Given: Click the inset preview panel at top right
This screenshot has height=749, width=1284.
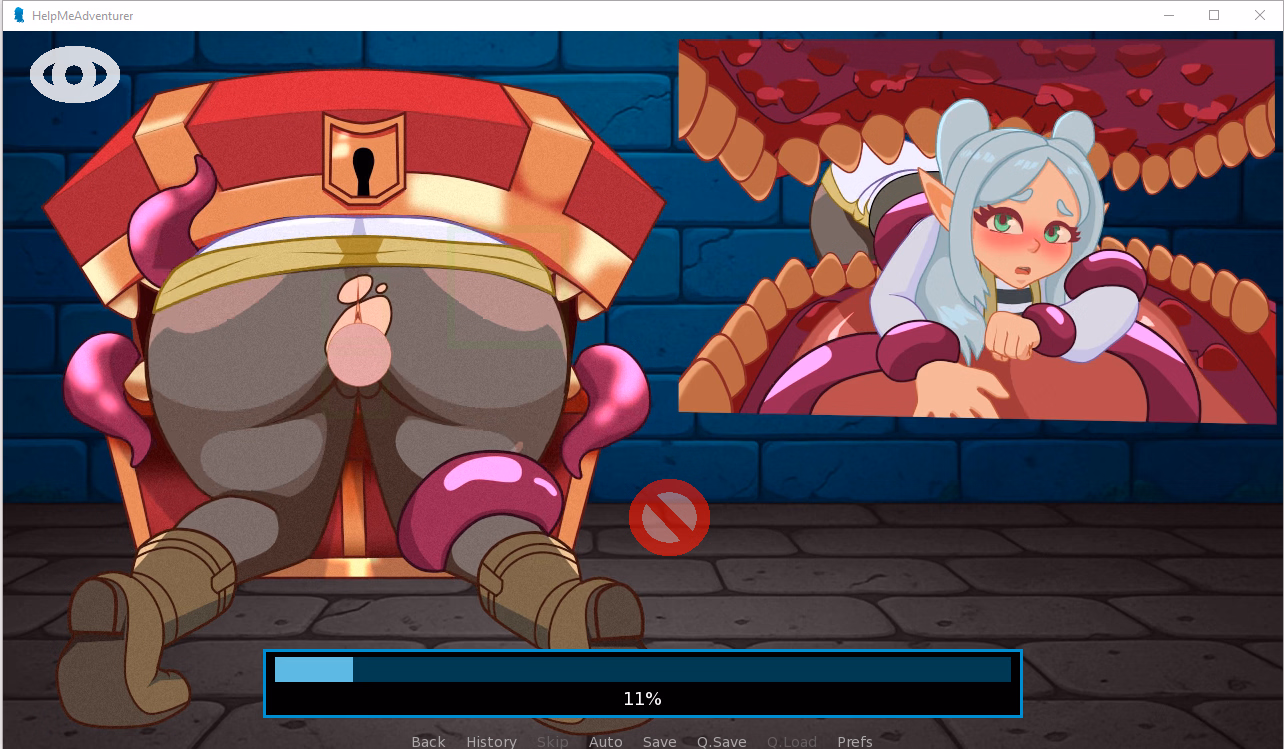Looking at the screenshot, I should click(978, 228).
